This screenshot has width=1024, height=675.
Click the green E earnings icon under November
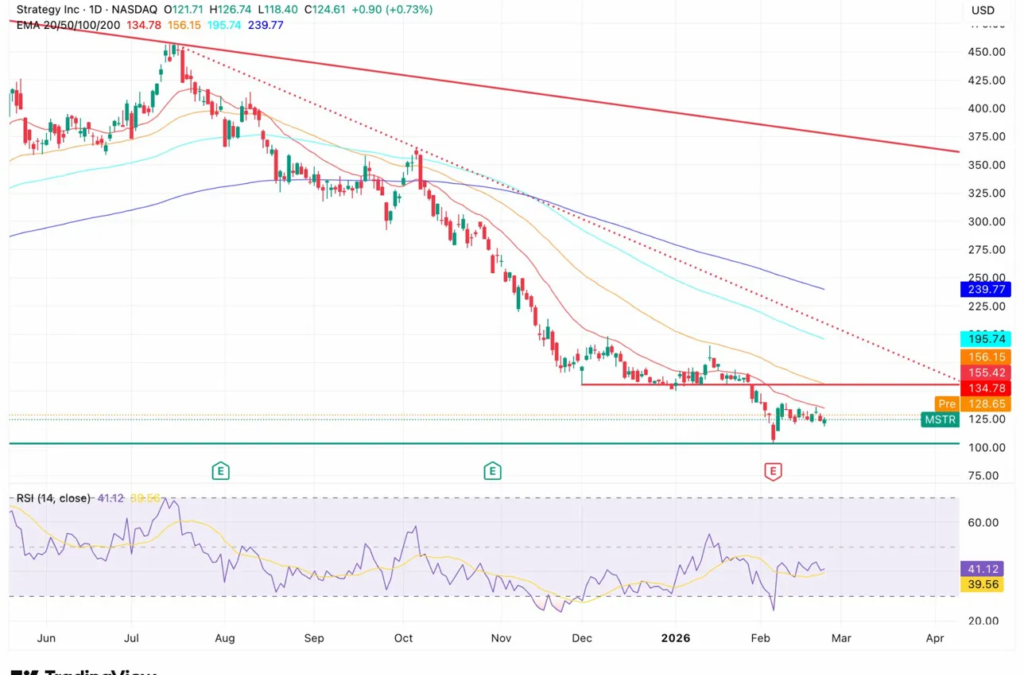[x=491, y=471]
